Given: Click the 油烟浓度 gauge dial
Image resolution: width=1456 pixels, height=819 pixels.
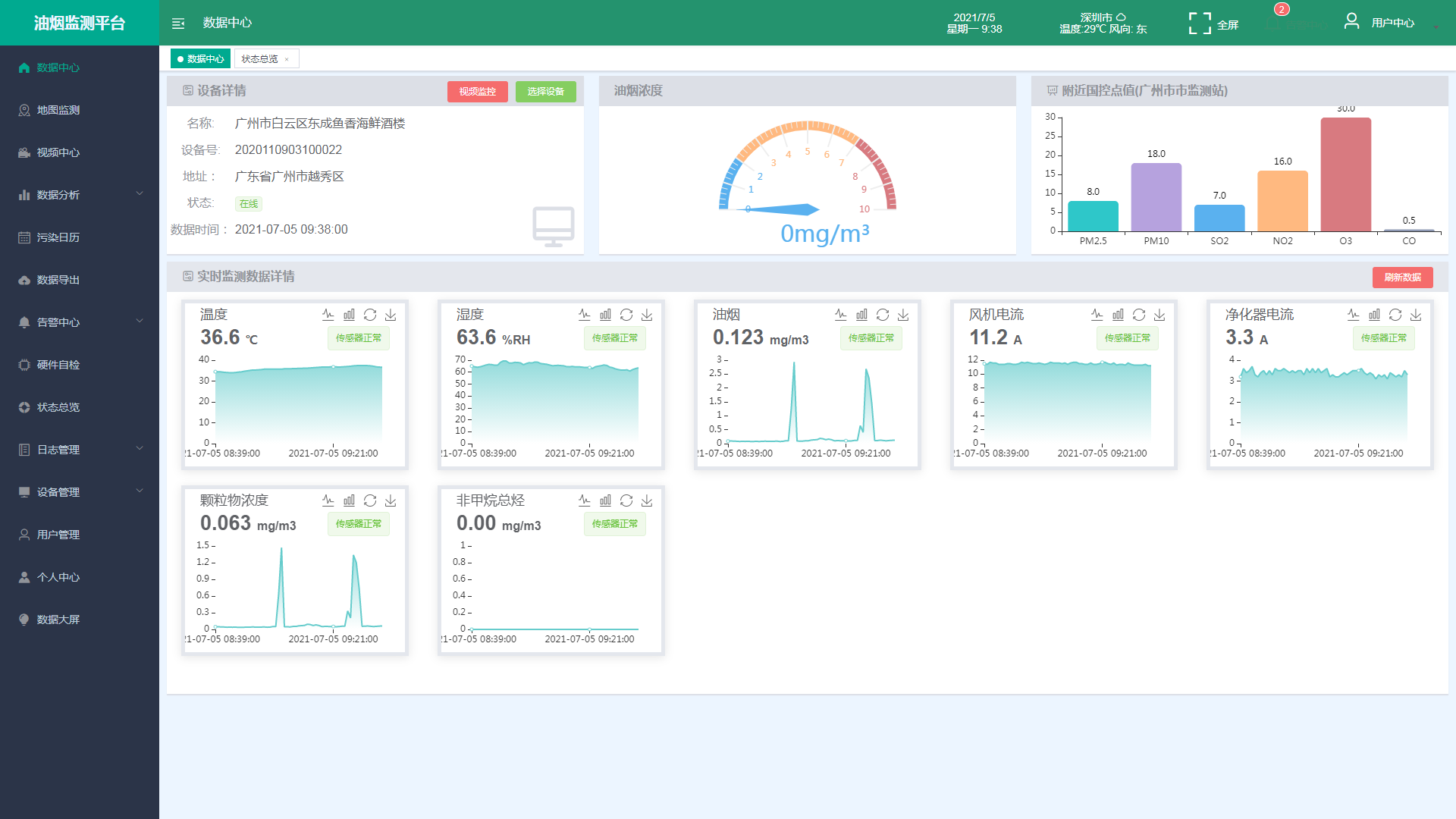Looking at the screenshot, I should tap(808, 167).
